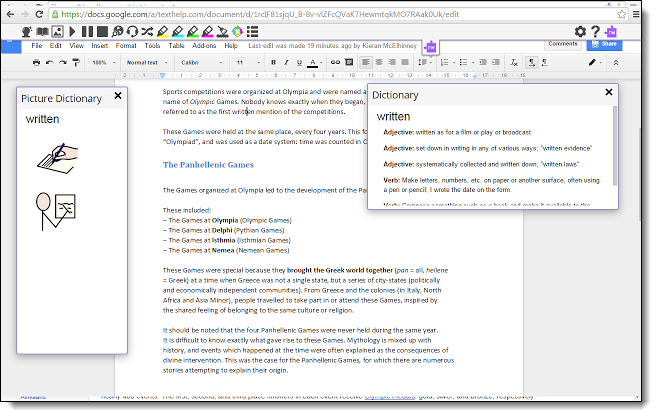Click the Paint format icon

coord(76,62)
